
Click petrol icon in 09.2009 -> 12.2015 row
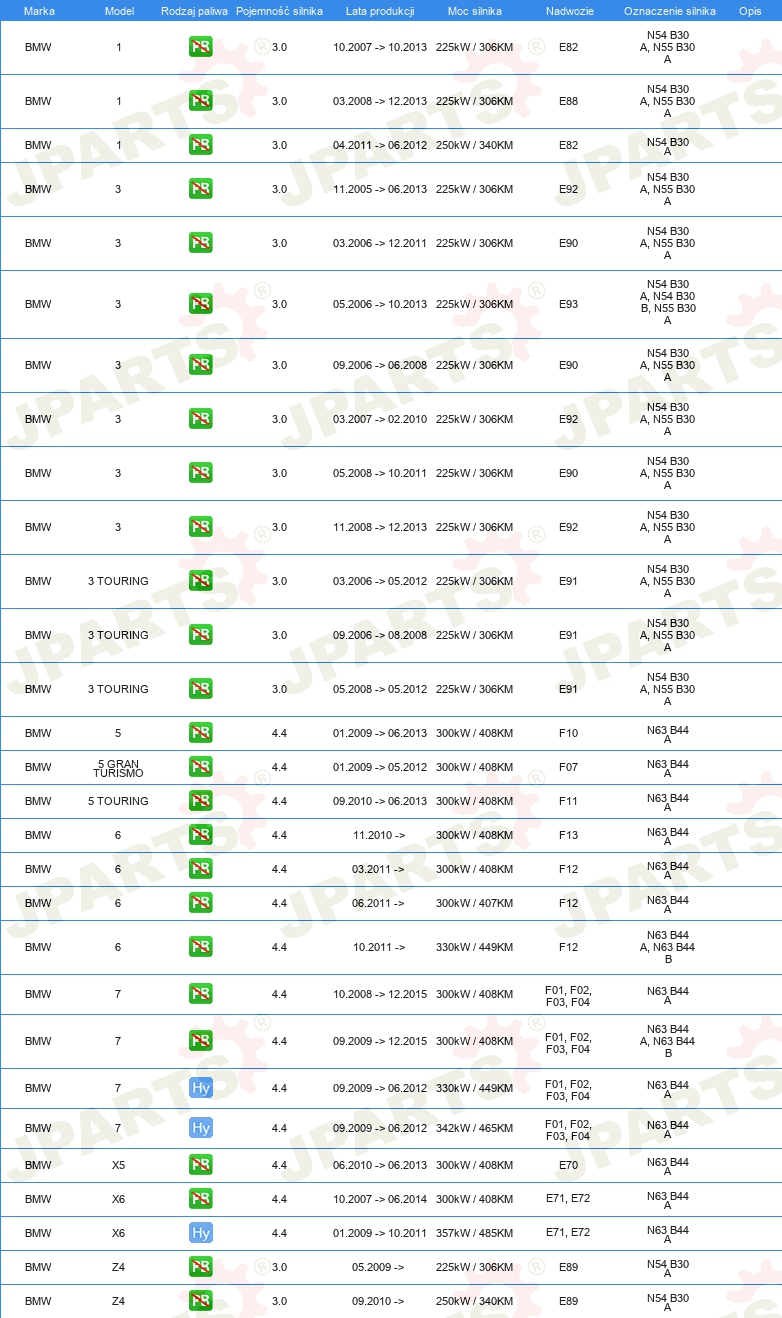200,1041
